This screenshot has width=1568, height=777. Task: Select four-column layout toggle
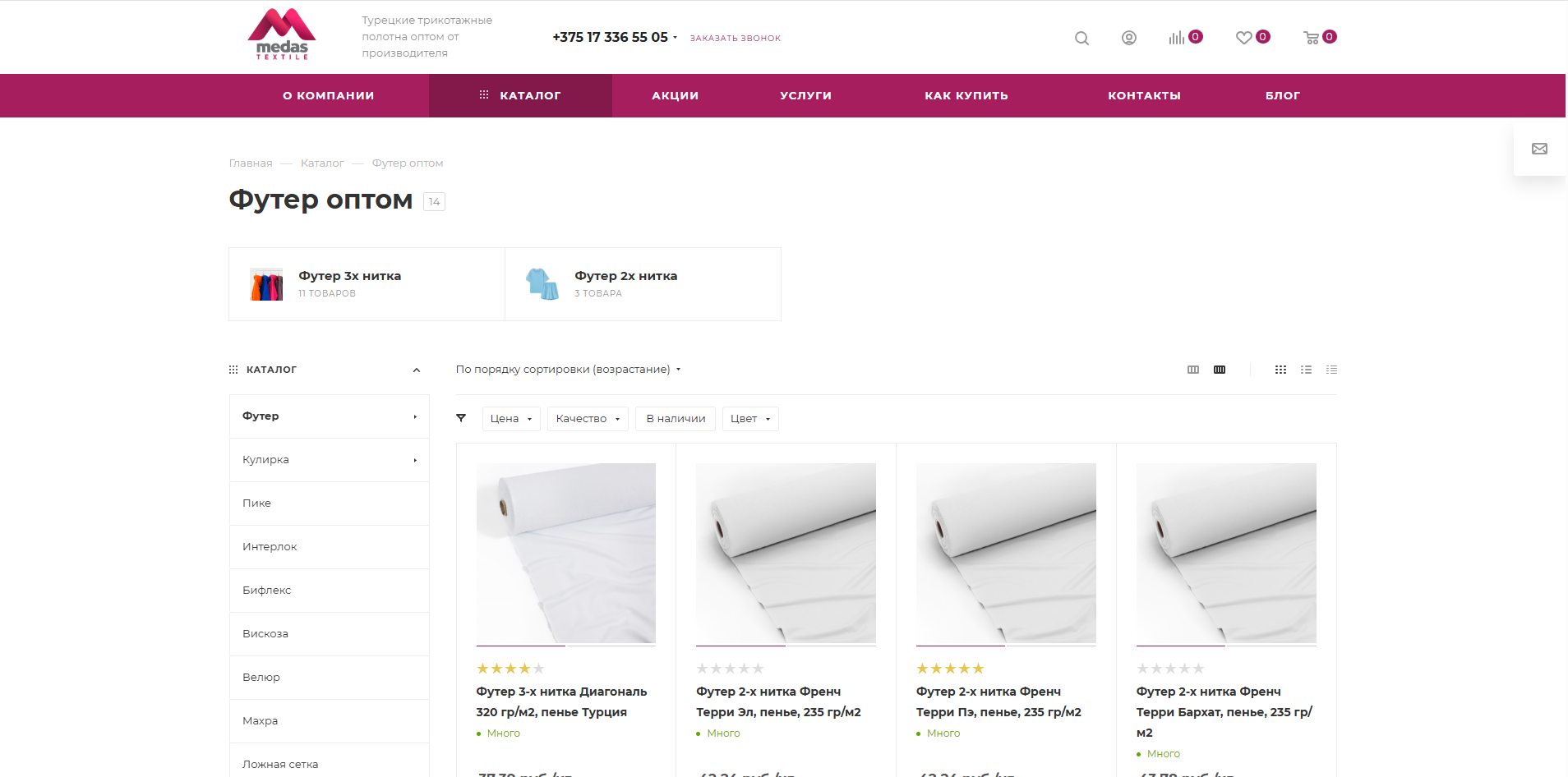[x=1220, y=370]
